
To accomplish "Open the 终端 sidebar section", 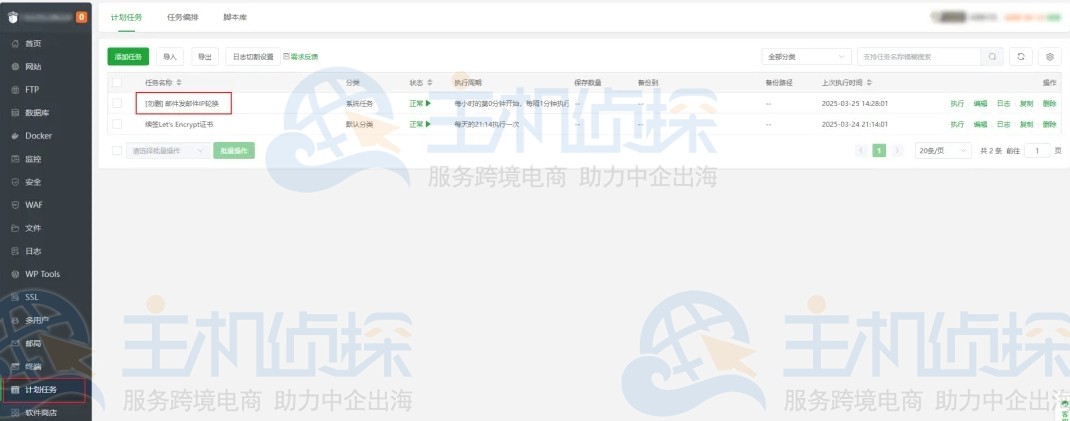I will (x=33, y=366).
